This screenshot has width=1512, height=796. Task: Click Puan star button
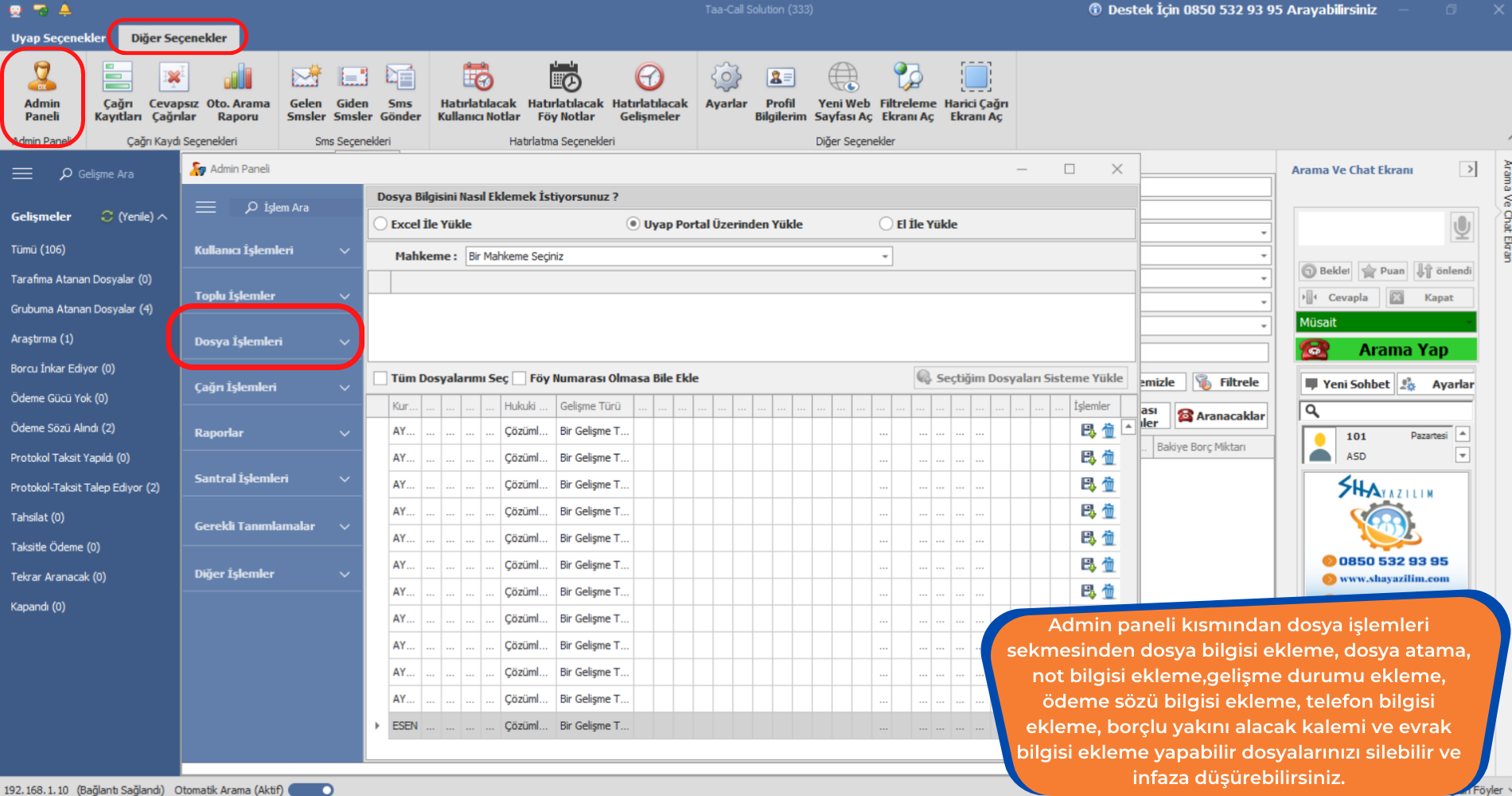(1383, 271)
